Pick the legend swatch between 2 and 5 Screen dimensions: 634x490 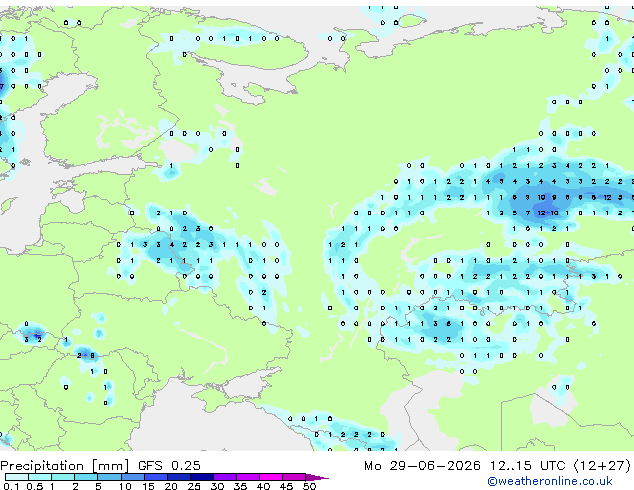(x=87, y=477)
